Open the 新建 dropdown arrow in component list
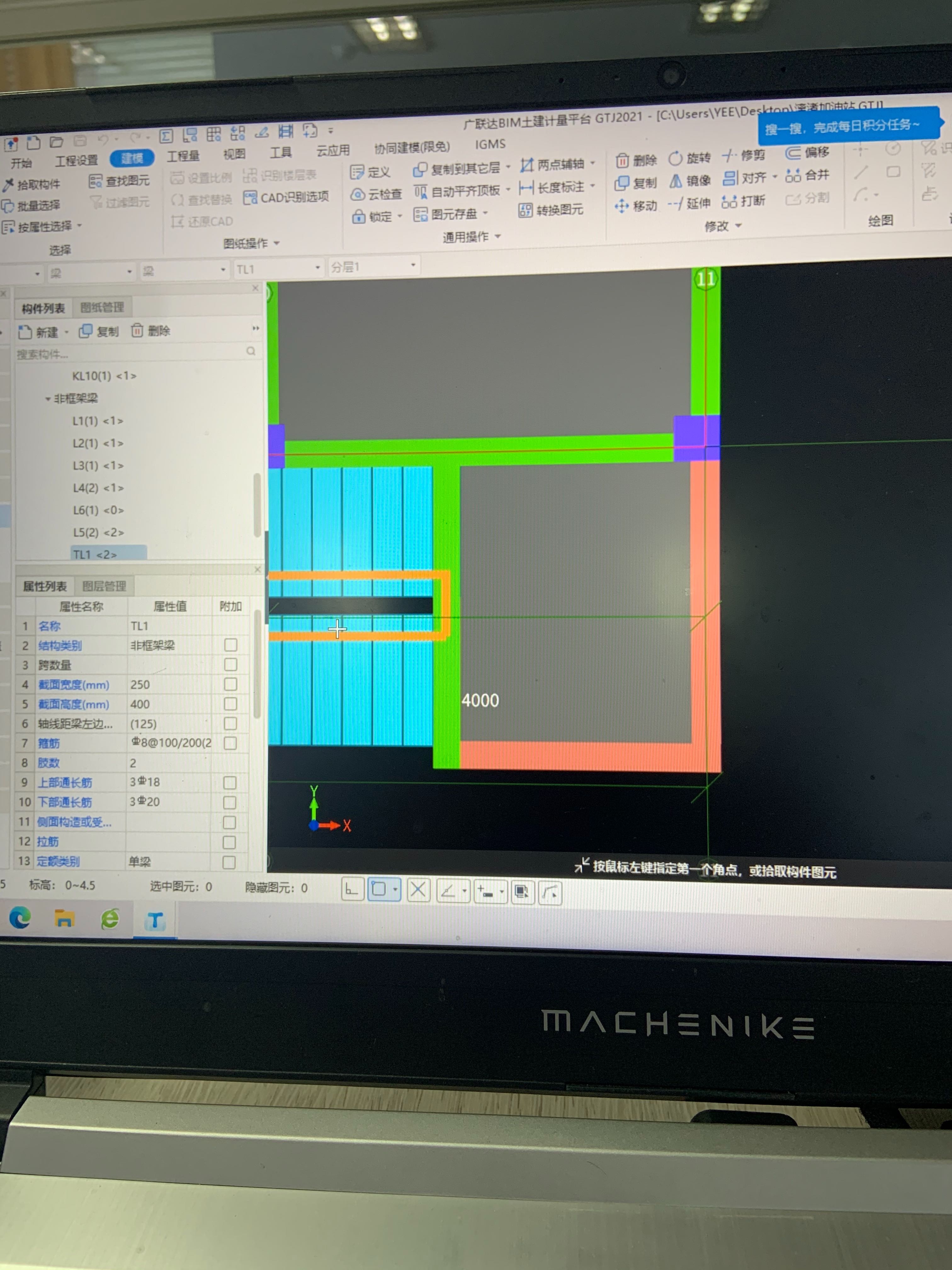This screenshot has height=1270, width=952. [66, 332]
